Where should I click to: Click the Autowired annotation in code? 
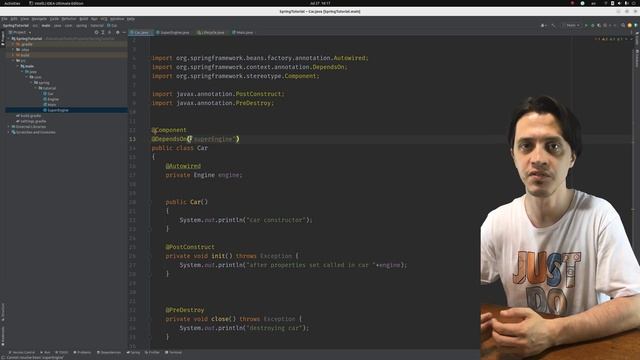point(183,166)
